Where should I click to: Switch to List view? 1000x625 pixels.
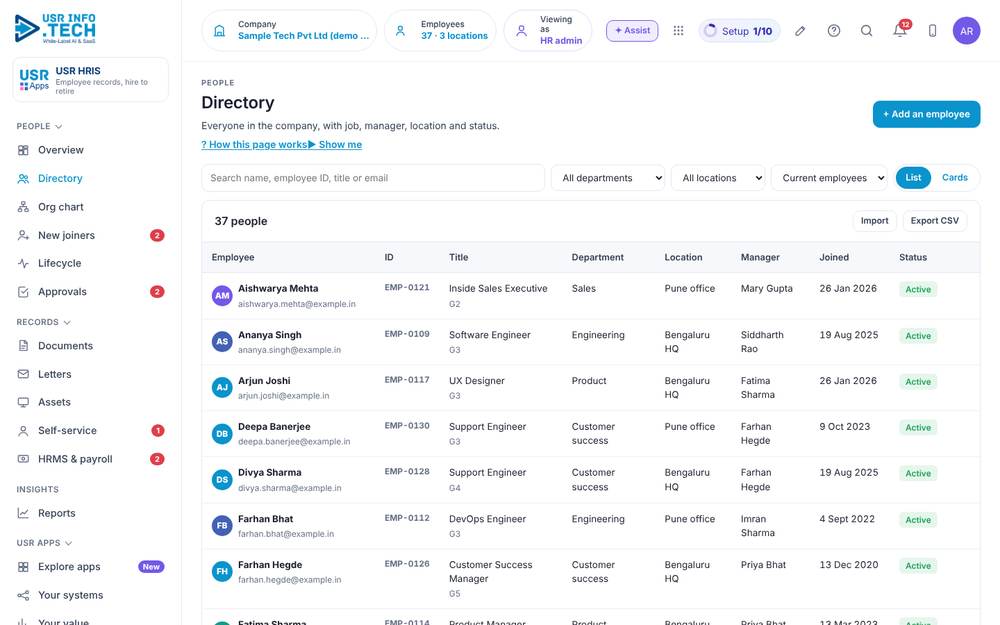(x=913, y=178)
